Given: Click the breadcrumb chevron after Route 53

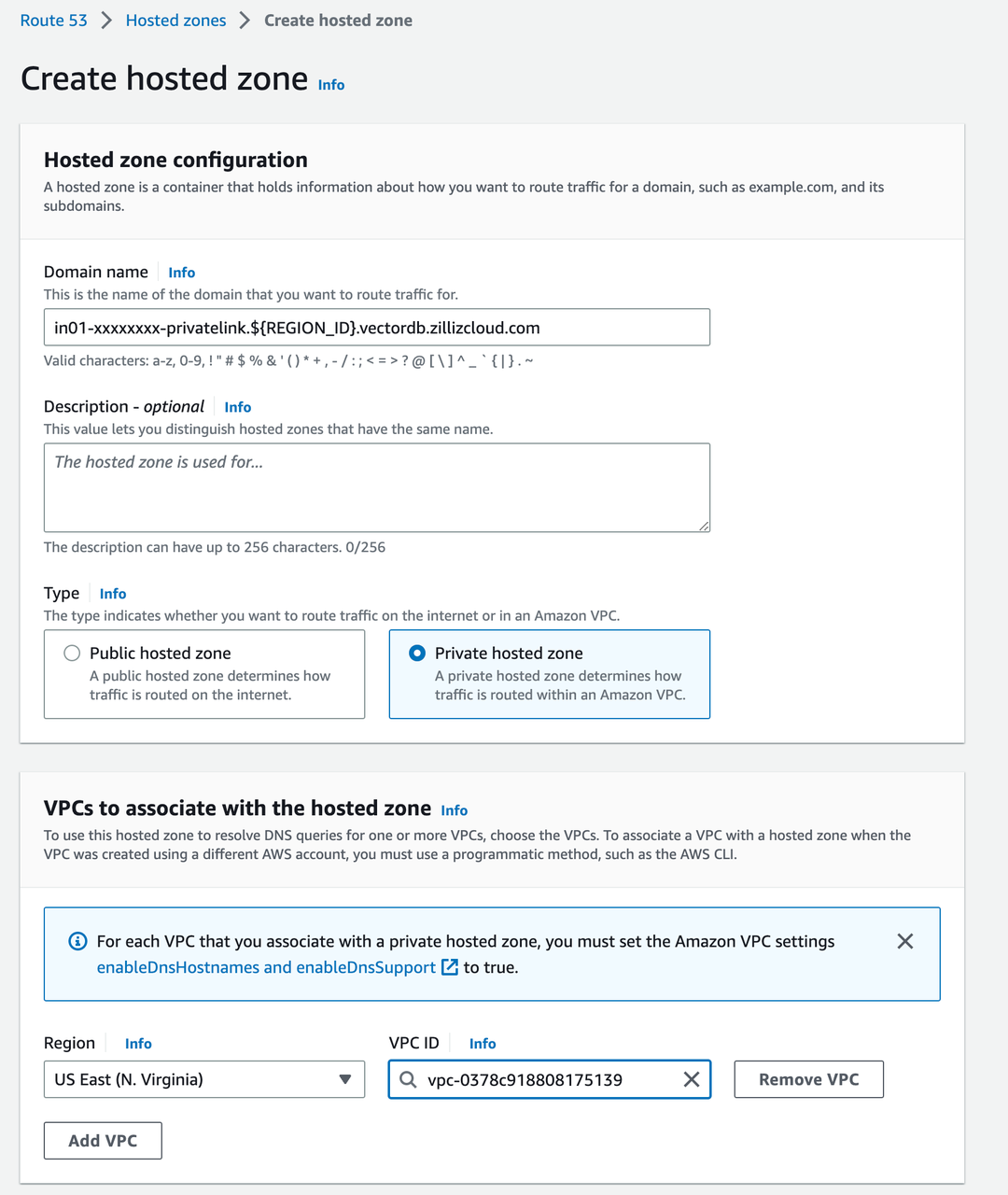Looking at the screenshot, I should [x=106, y=21].
